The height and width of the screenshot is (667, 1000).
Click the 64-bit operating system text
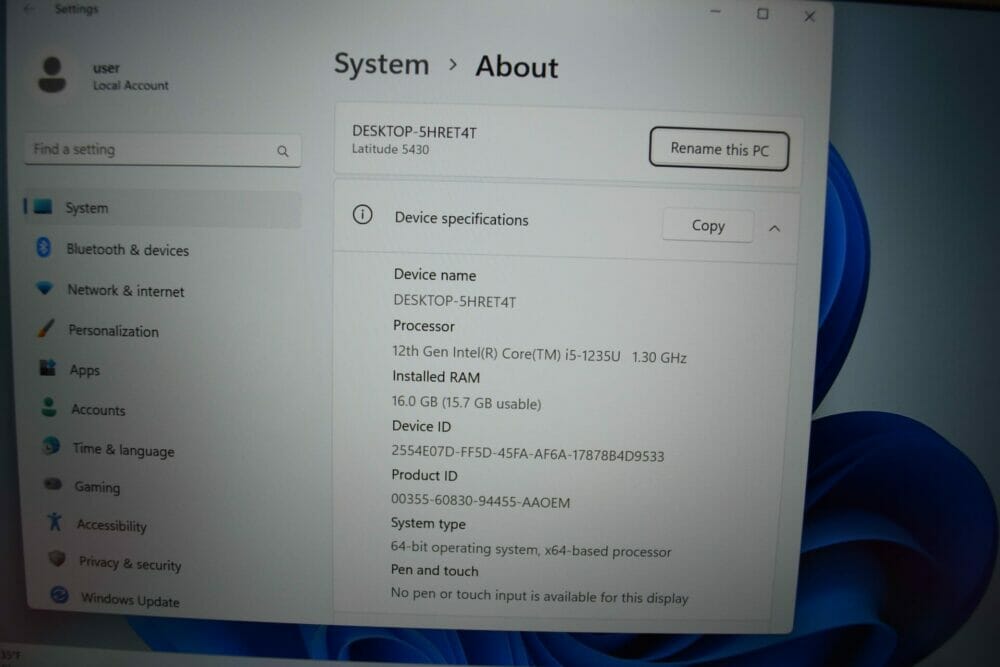531,549
